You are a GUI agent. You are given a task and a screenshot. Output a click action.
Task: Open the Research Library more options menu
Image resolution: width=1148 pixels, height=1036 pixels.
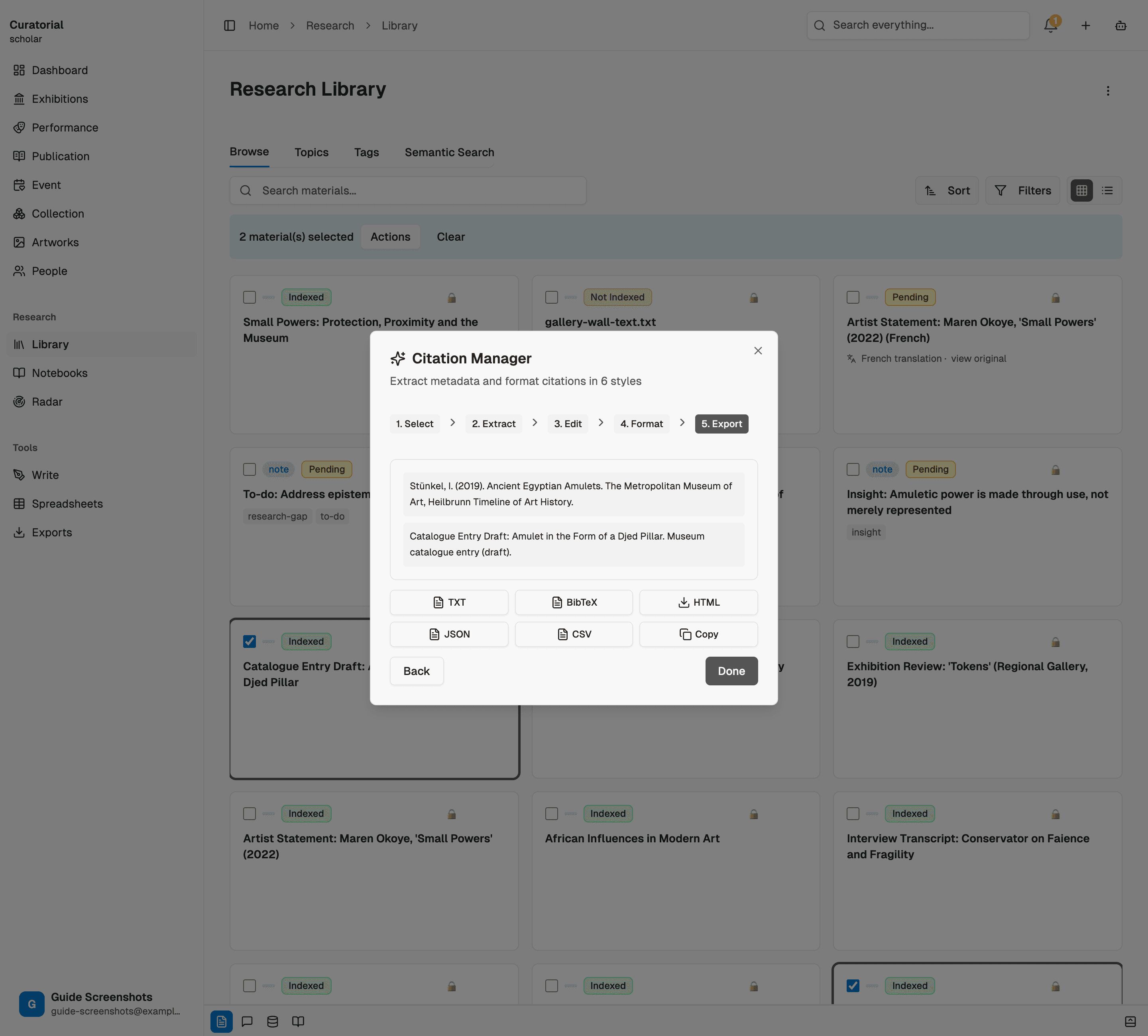pos(1108,91)
